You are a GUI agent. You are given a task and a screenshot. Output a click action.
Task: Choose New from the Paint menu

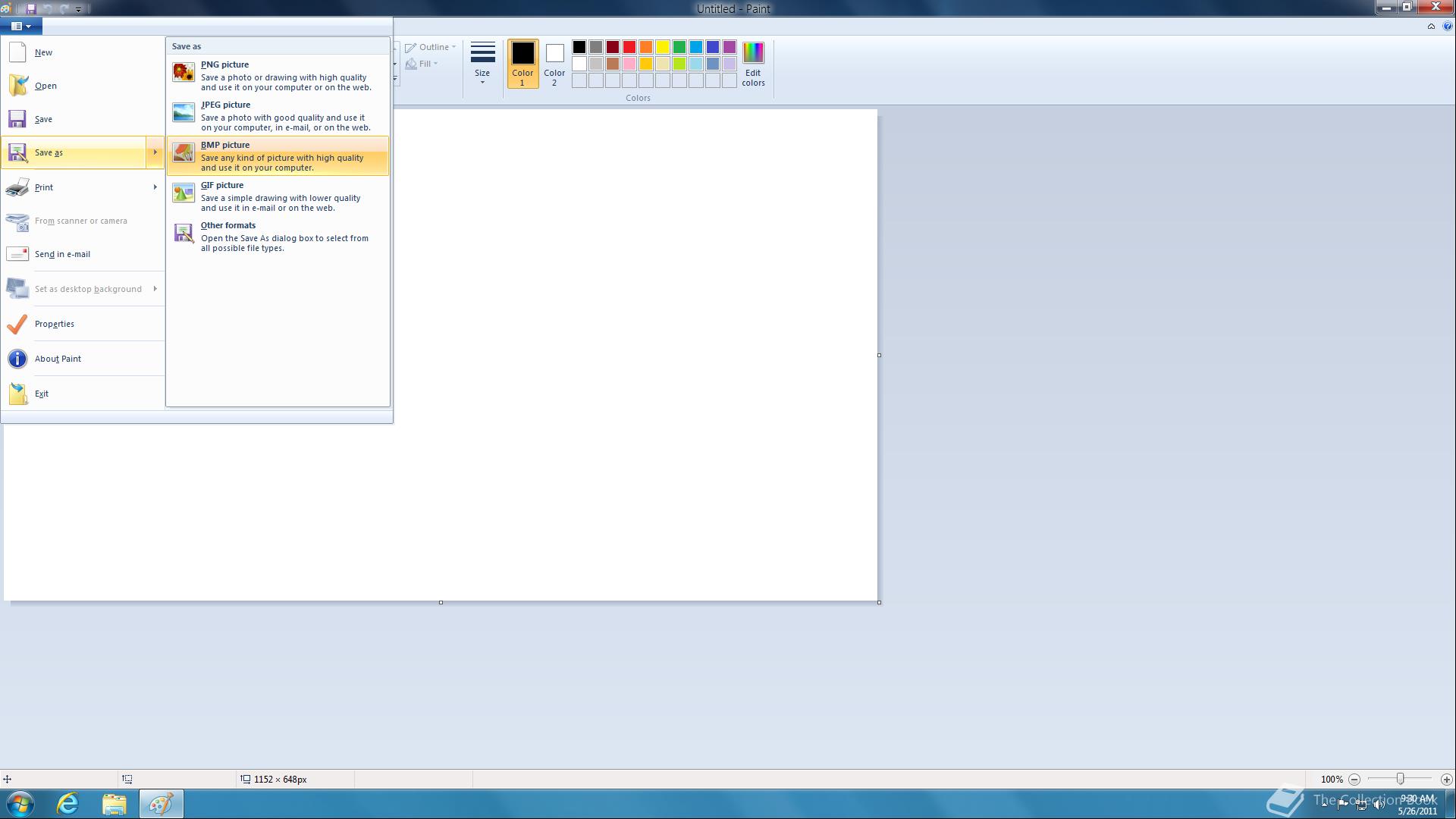83,52
